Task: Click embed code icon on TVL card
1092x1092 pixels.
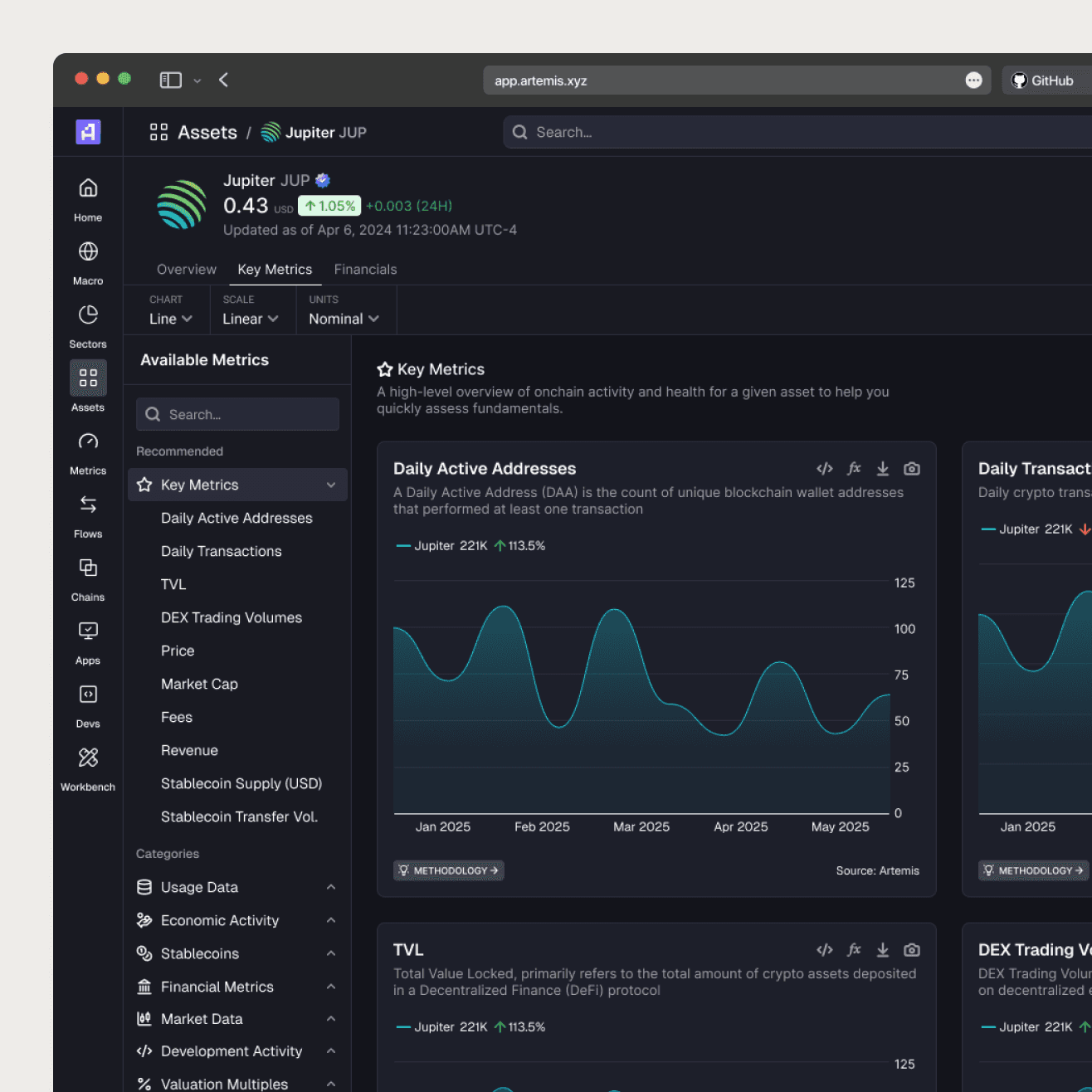Action: tap(825, 950)
